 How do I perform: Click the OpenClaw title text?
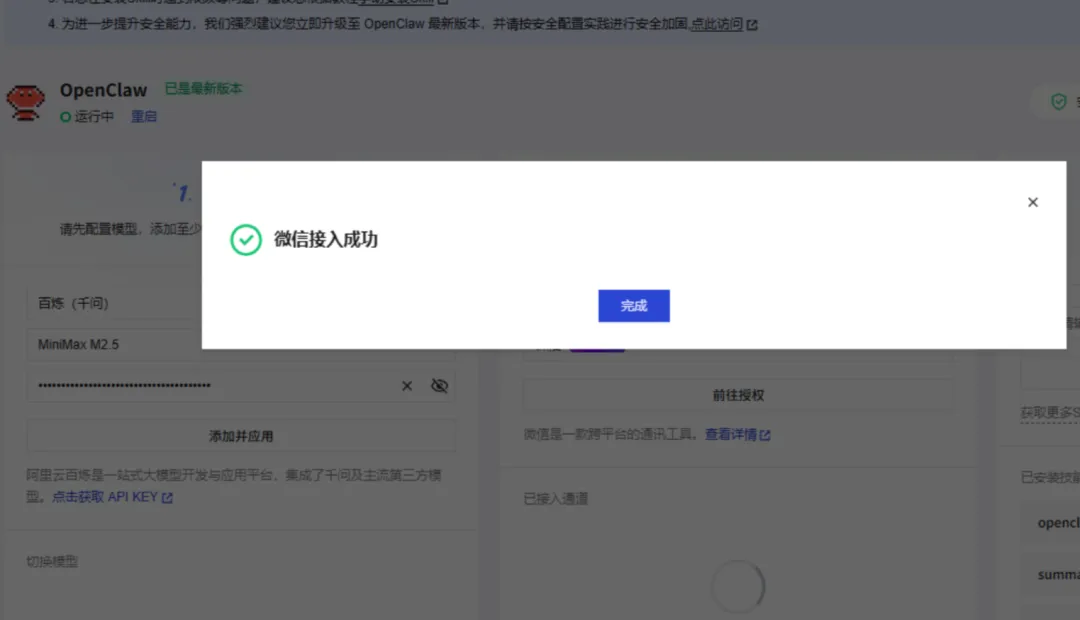tap(103, 90)
